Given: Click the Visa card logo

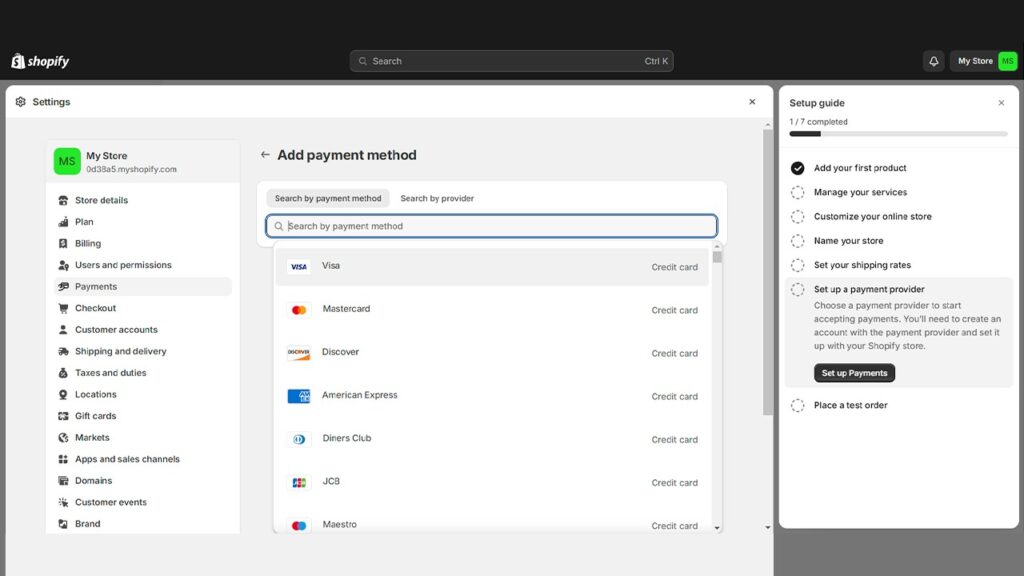Looking at the screenshot, I should [x=298, y=266].
